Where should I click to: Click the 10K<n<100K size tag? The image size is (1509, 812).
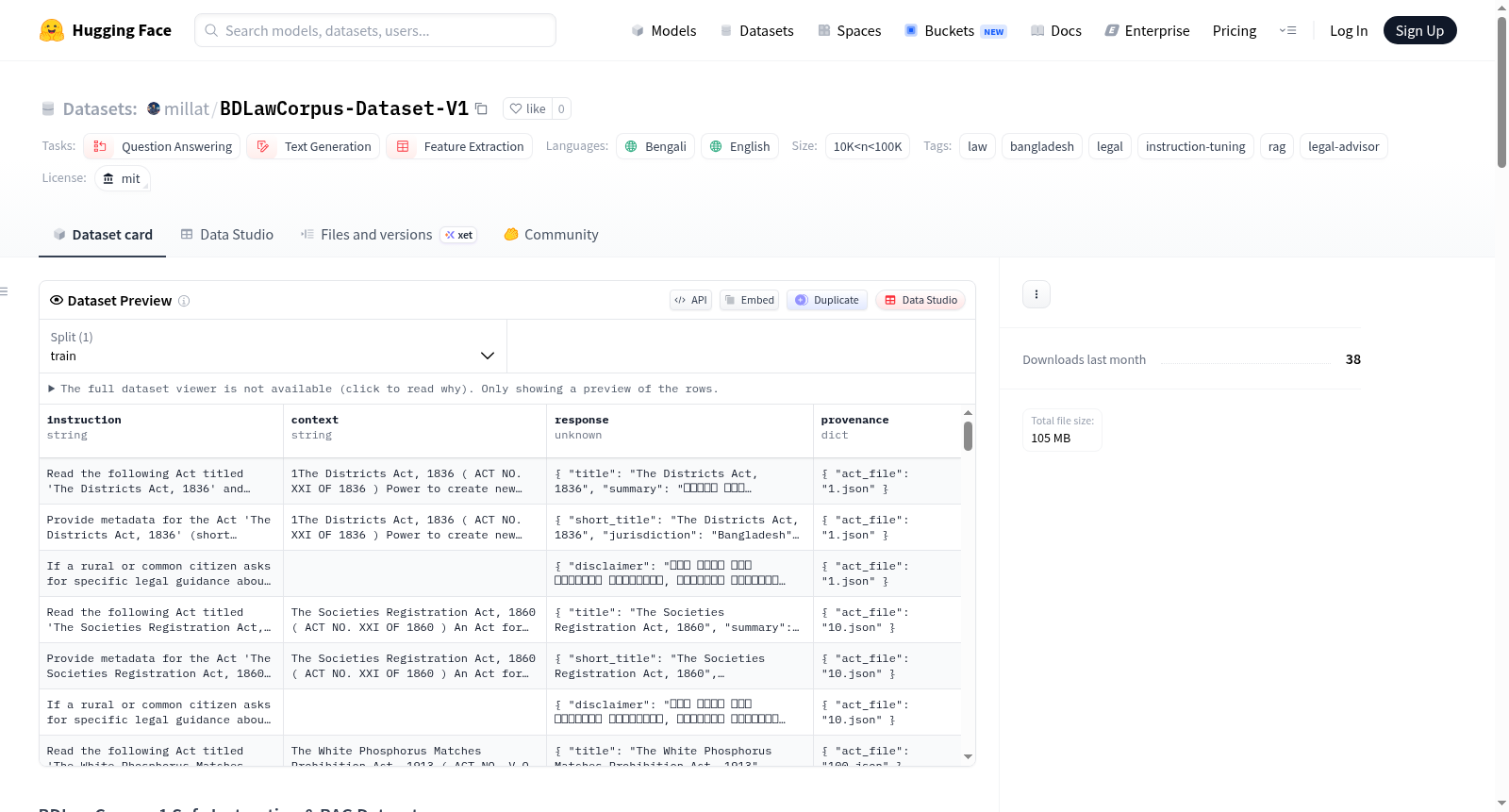(868, 146)
